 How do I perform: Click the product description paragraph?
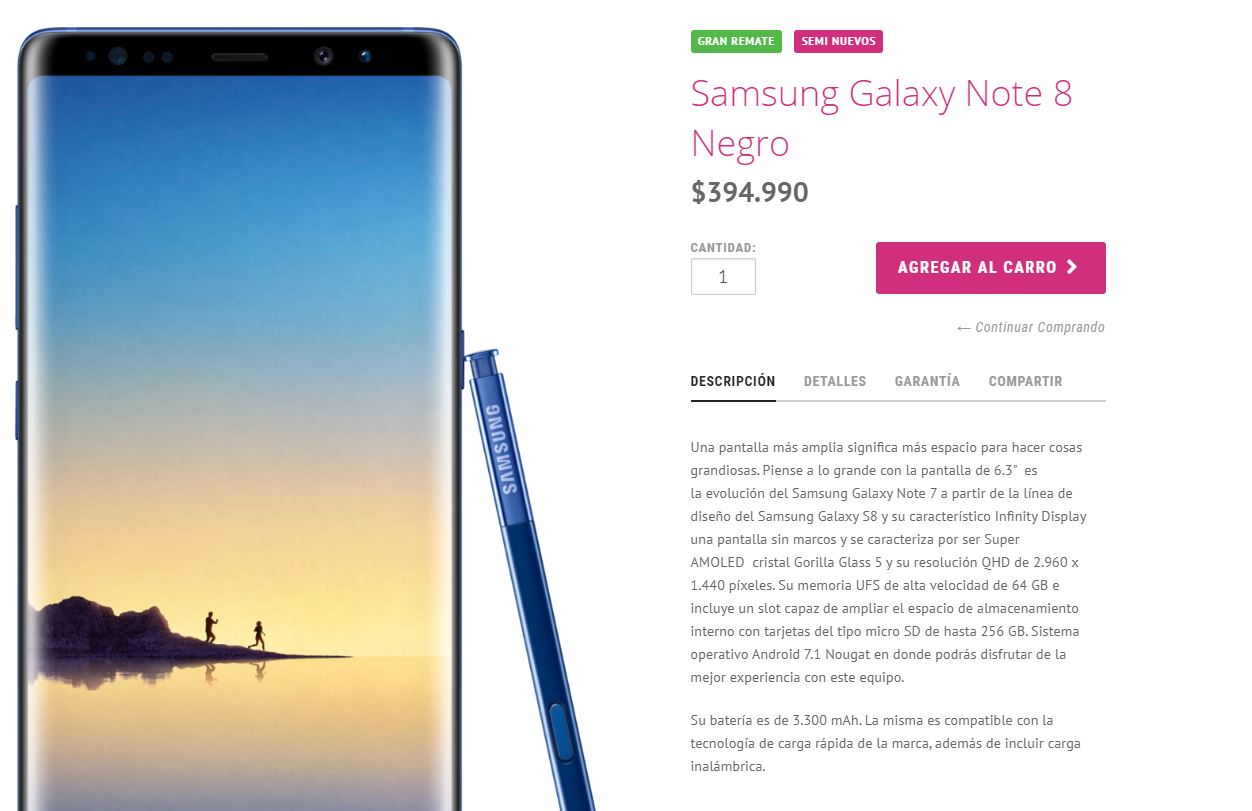[x=888, y=562]
